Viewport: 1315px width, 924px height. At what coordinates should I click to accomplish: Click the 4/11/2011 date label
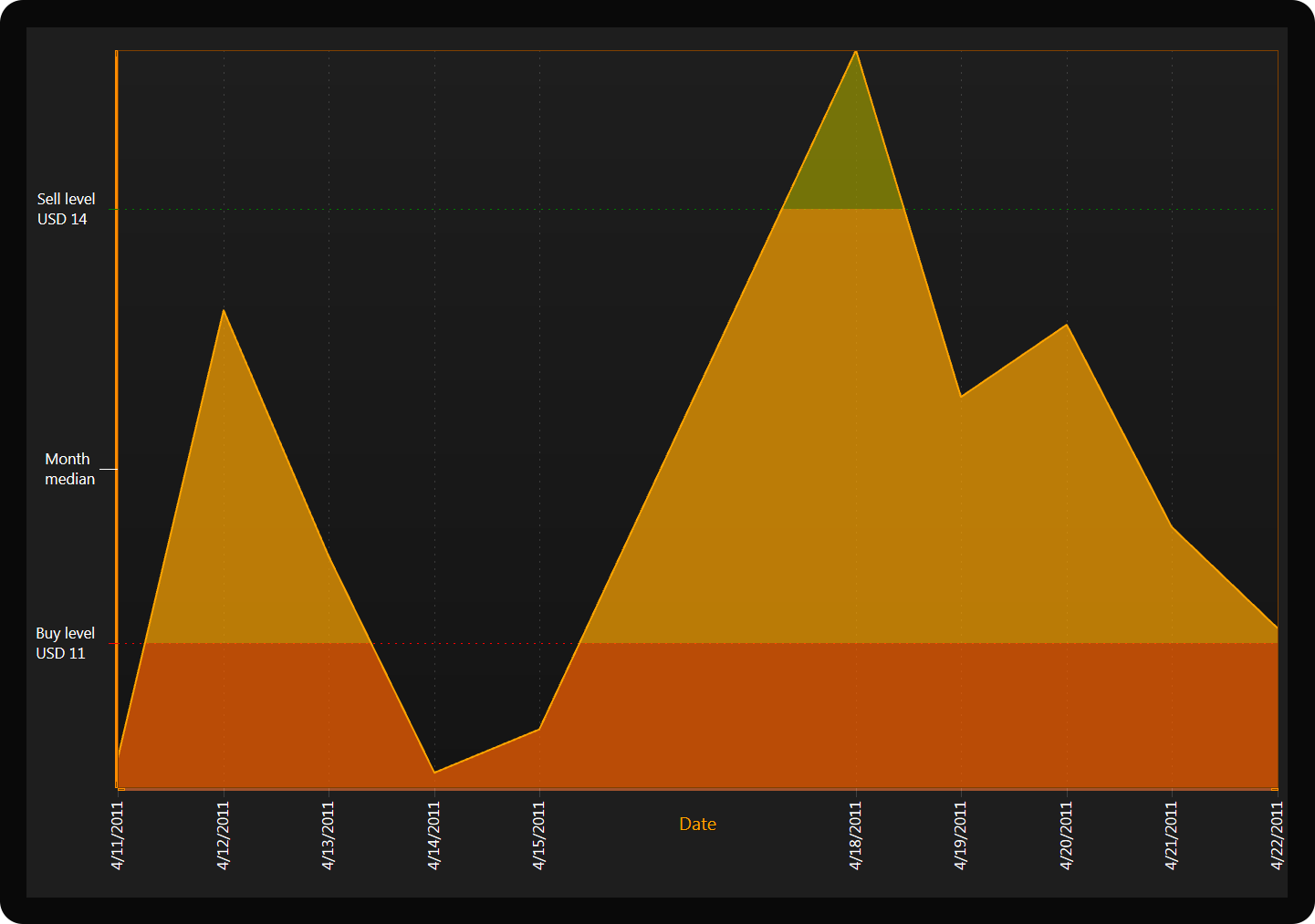(118, 836)
